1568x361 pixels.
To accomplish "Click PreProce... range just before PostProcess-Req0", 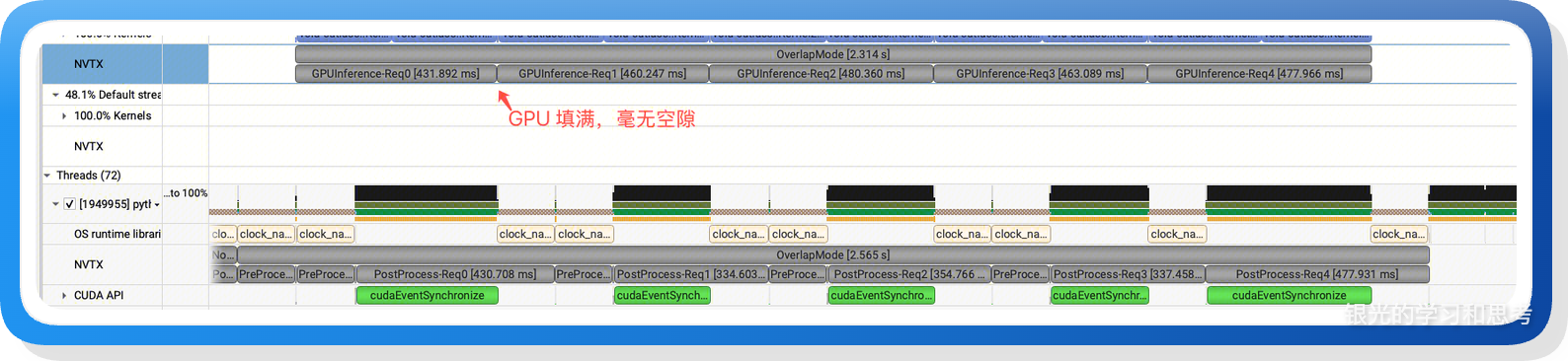I will point(326,274).
